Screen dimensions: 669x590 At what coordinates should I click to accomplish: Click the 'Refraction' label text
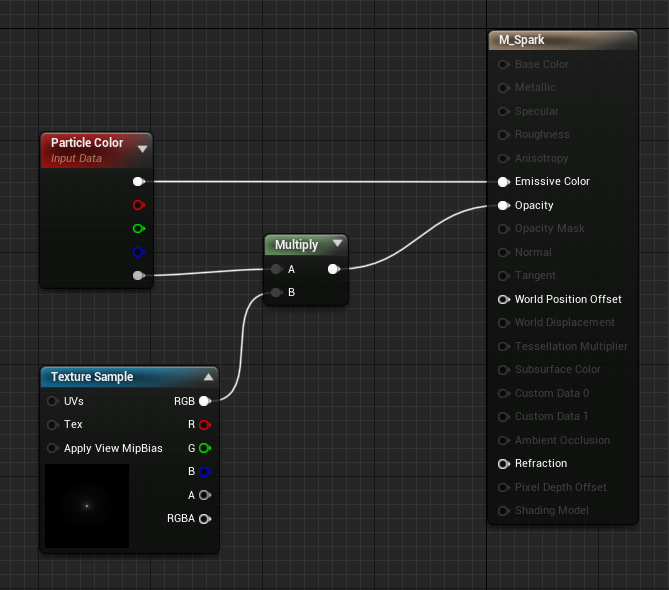click(541, 463)
